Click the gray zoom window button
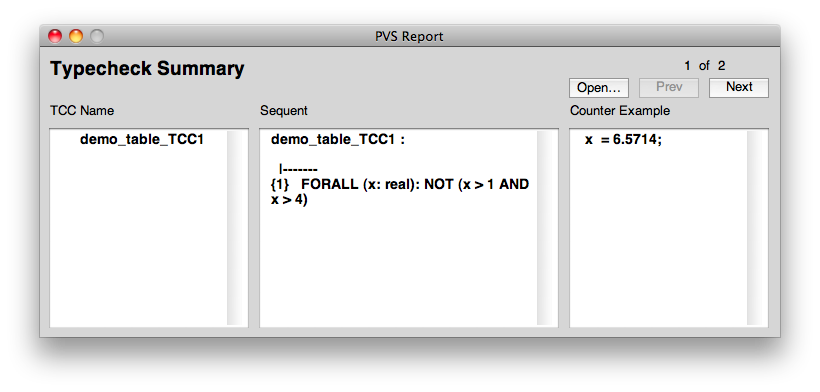The image size is (820, 392). (97, 36)
